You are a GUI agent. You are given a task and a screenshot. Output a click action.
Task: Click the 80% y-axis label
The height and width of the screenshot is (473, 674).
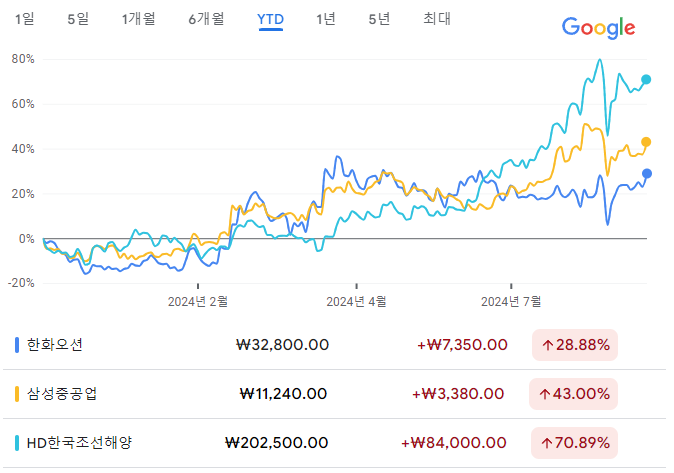coord(23,59)
